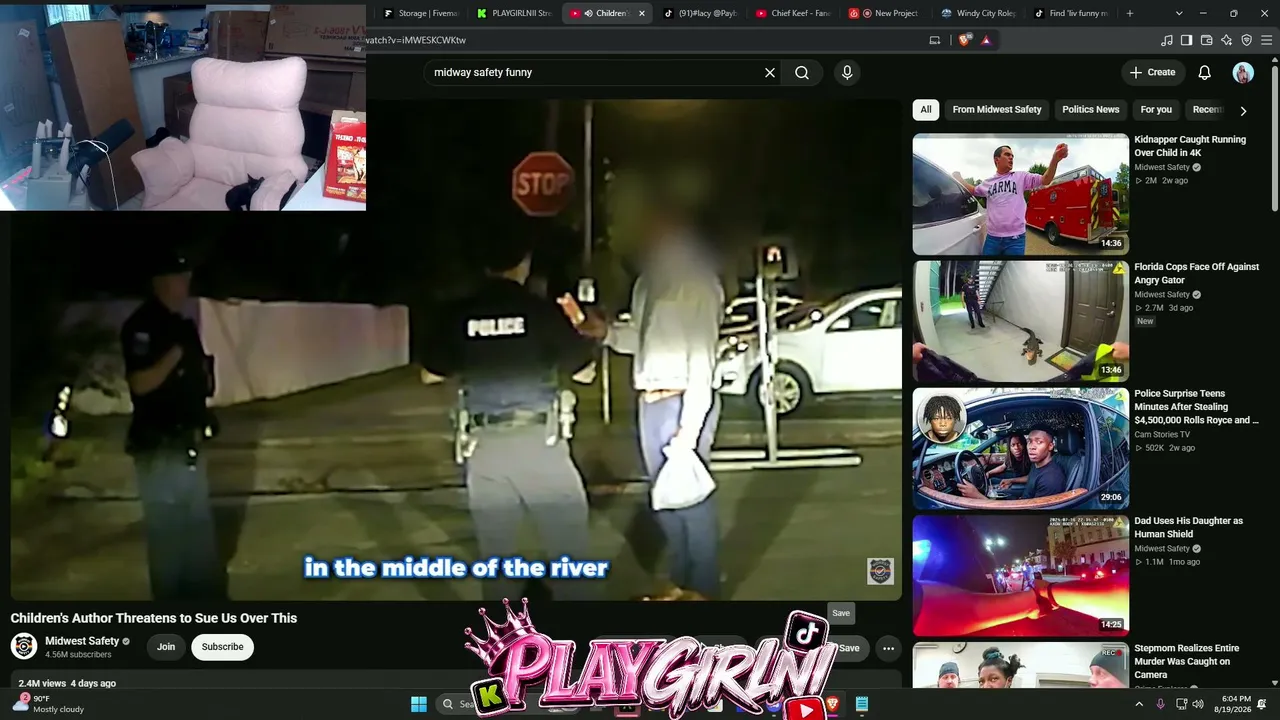Open Midwest Safety channel name link
Image resolution: width=1280 pixels, height=720 pixels.
coord(82,641)
